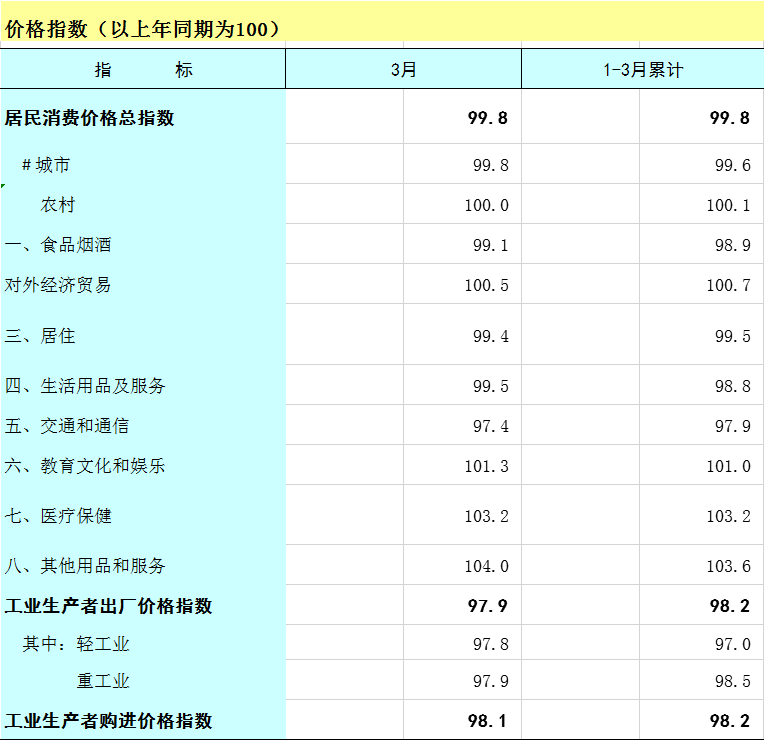Click the 3月 value 101.3 cell
Viewport: 764px width, 740px height.
click(486, 466)
